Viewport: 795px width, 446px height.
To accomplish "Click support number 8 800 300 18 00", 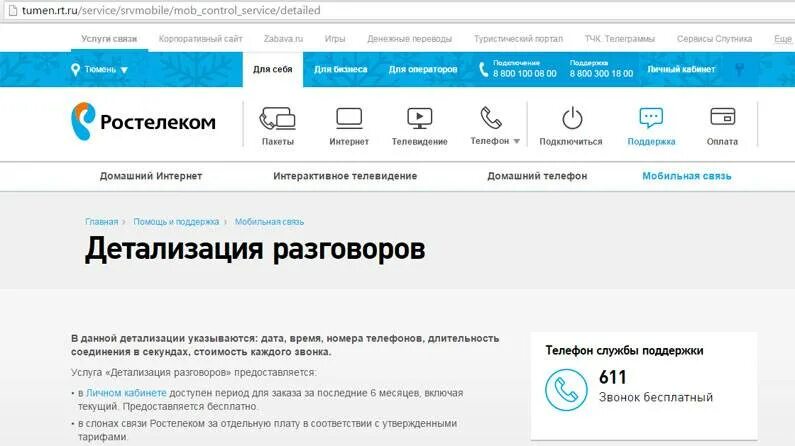I will pyautogui.click(x=601, y=73).
